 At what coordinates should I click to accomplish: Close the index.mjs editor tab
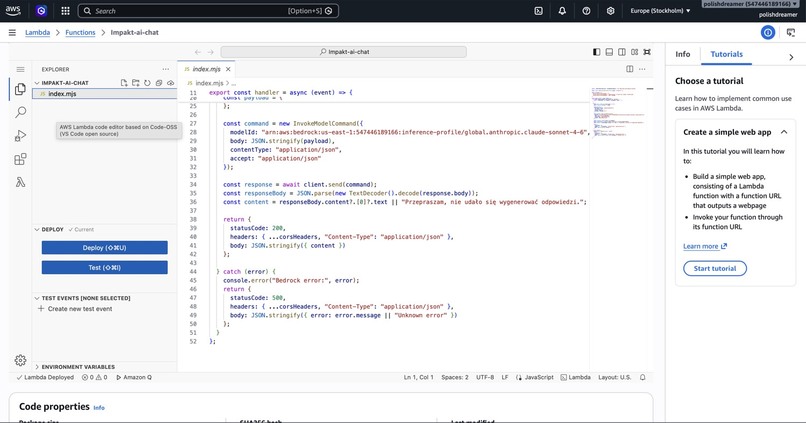pyautogui.click(x=228, y=69)
